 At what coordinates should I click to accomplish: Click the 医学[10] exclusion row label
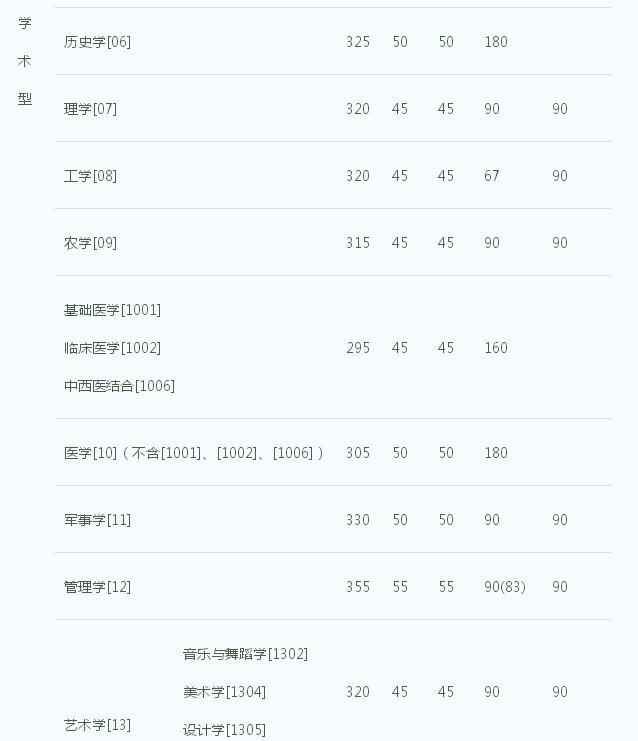[194, 453]
